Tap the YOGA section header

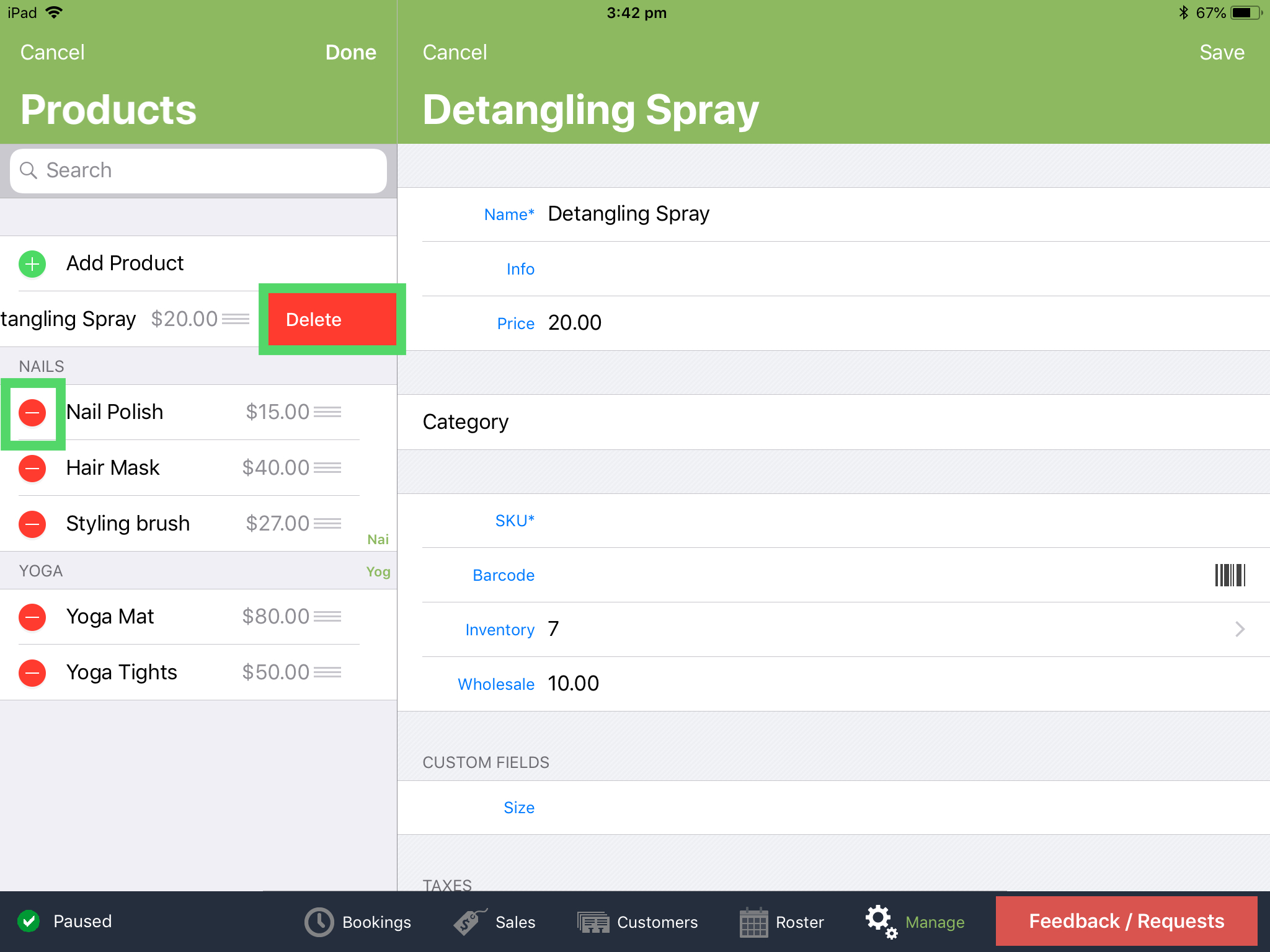tap(41, 571)
